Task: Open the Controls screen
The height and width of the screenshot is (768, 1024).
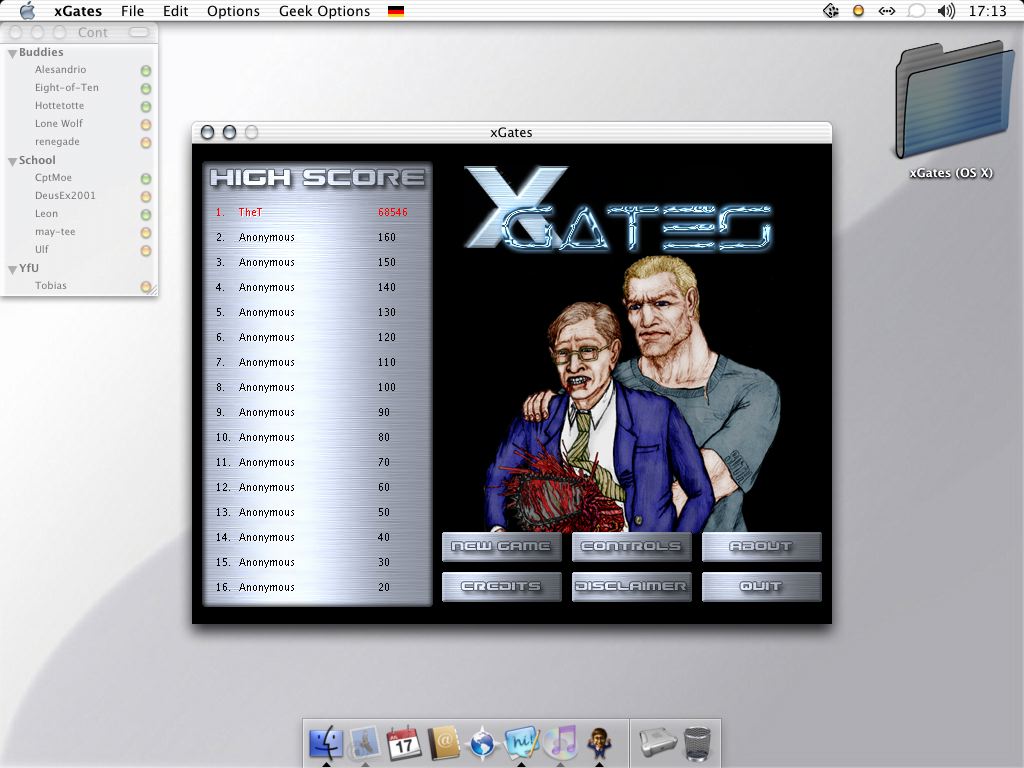Action: (632, 547)
